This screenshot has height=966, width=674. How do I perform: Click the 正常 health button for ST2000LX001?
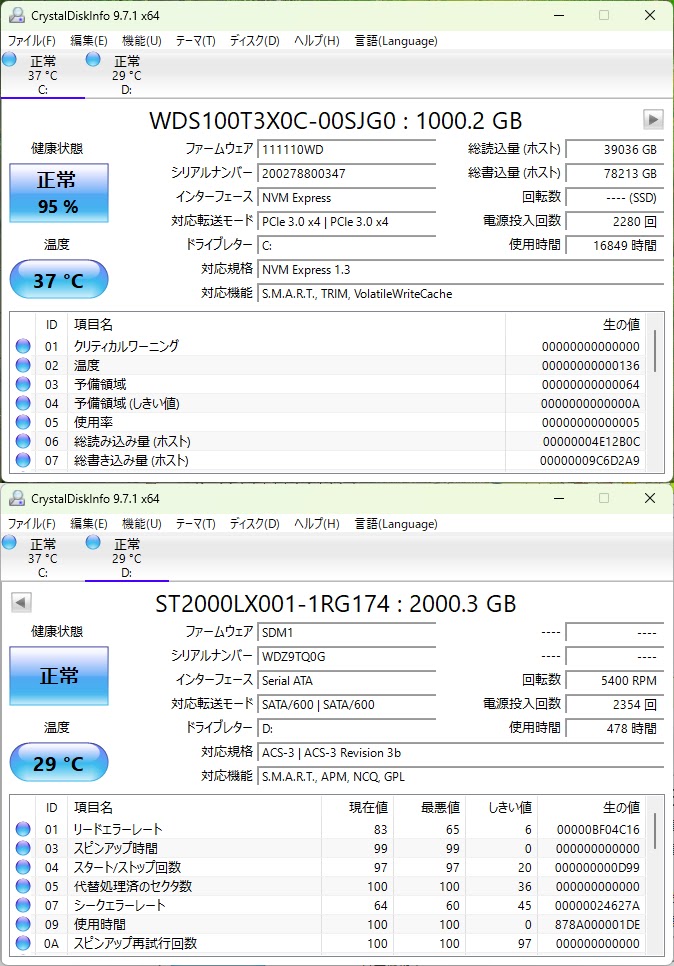point(59,676)
